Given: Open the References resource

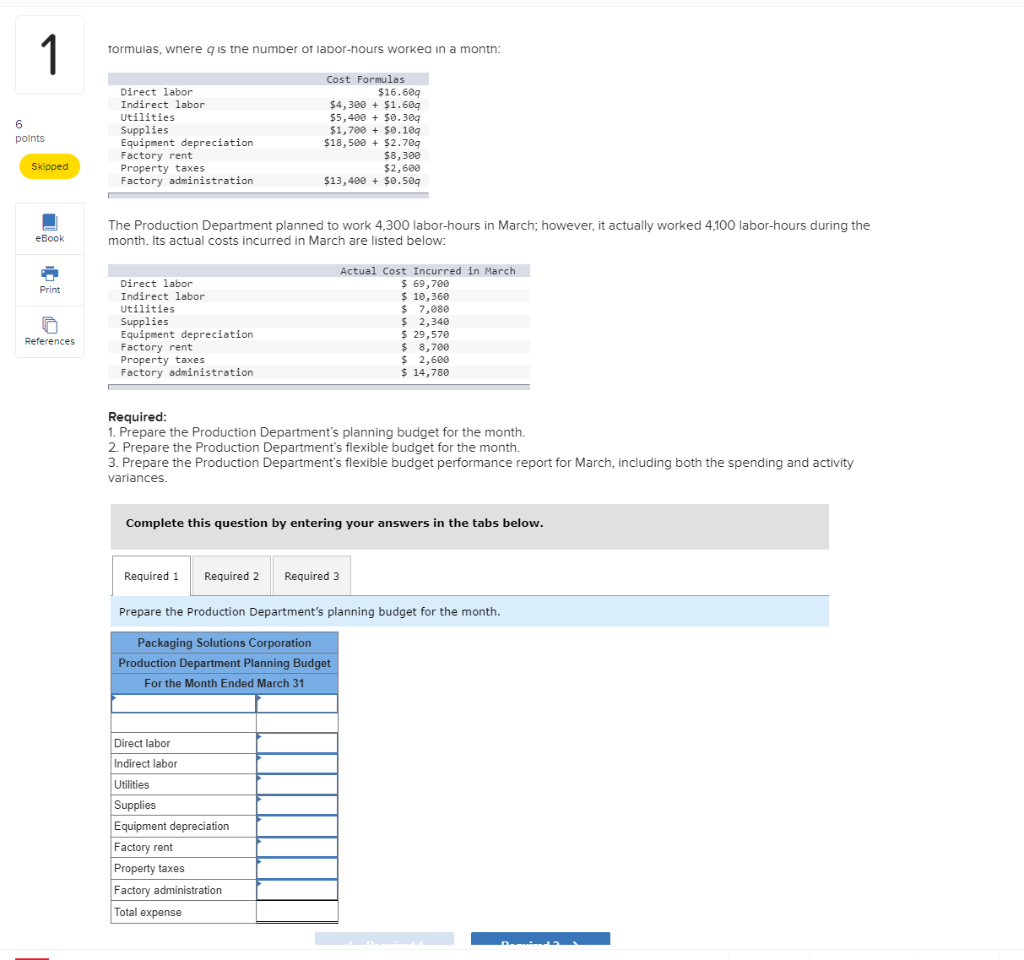Looking at the screenshot, I should tap(48, 331).
